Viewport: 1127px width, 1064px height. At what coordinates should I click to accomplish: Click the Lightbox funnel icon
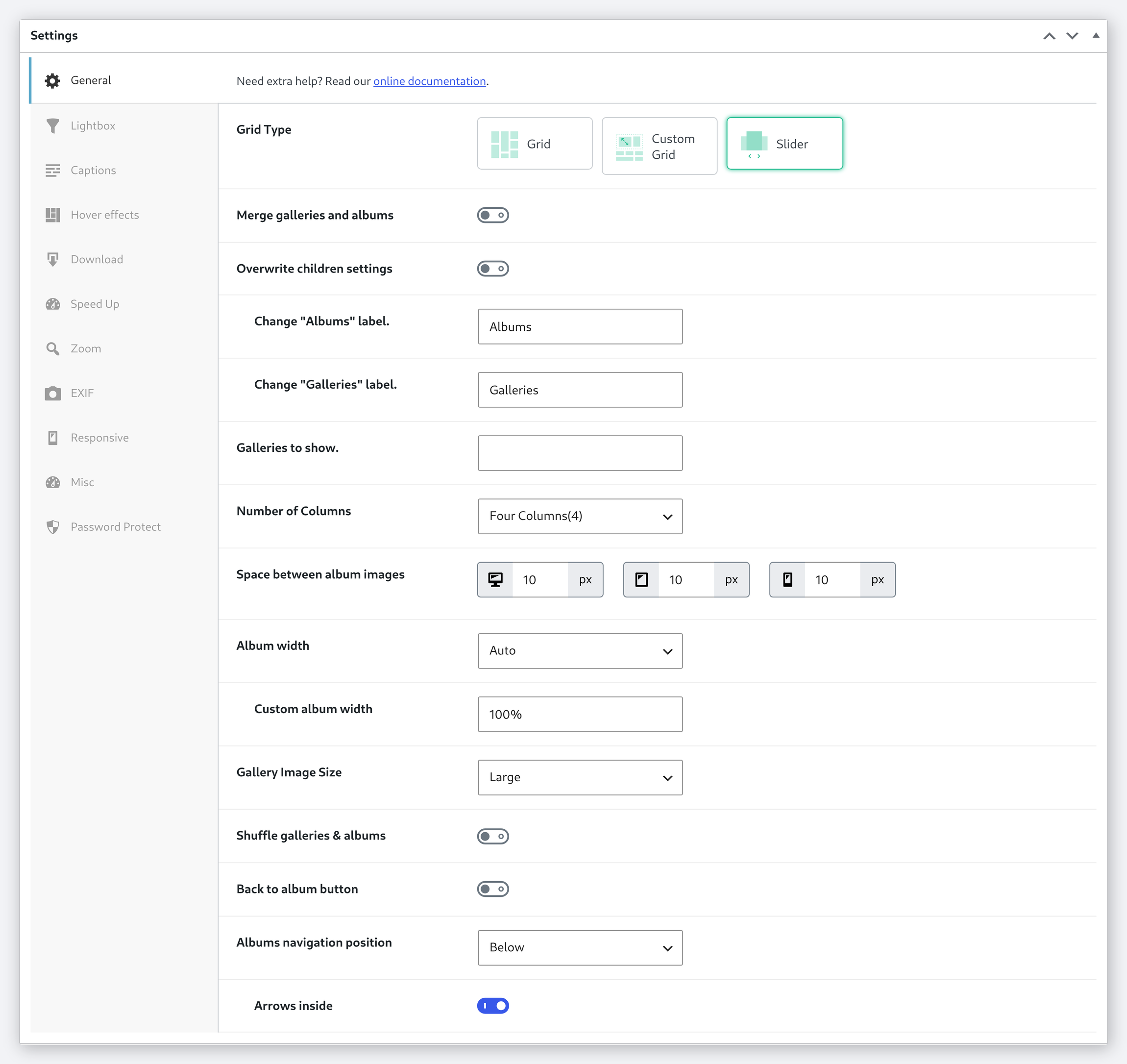(53, 126)
